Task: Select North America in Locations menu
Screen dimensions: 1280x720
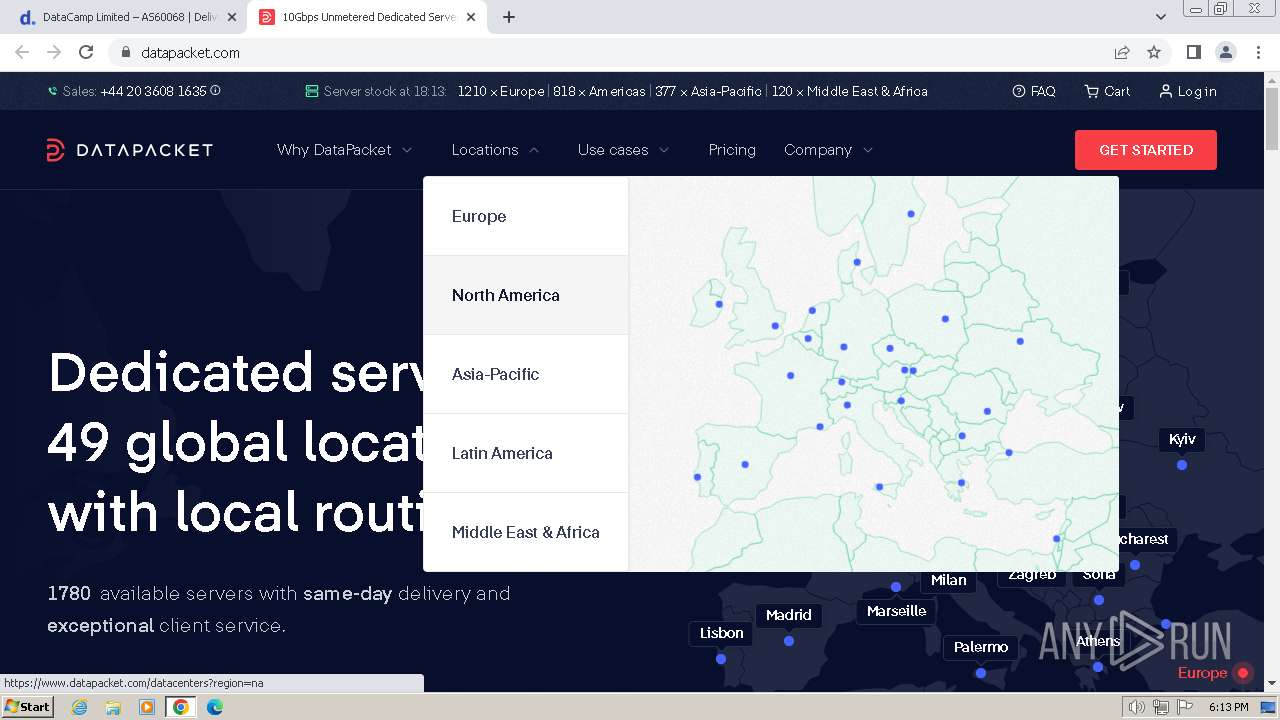Action: (x=526, y=295)
